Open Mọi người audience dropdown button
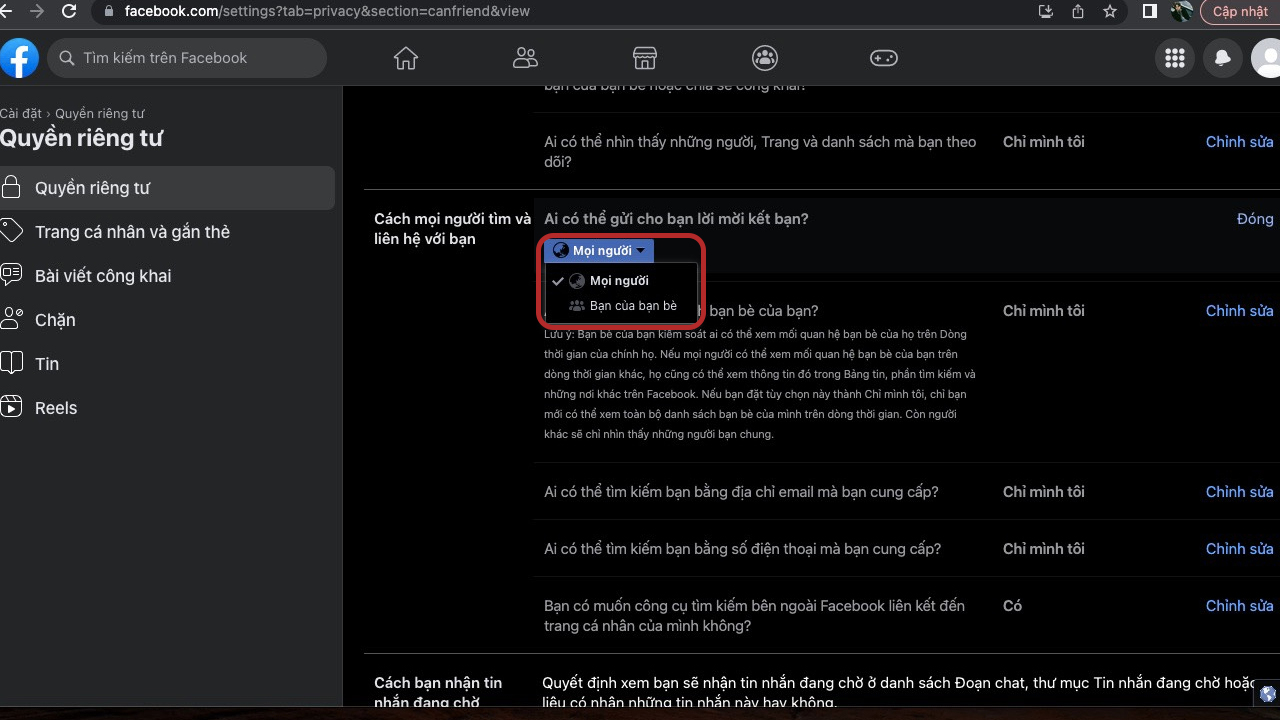 (x=599, y=251)
